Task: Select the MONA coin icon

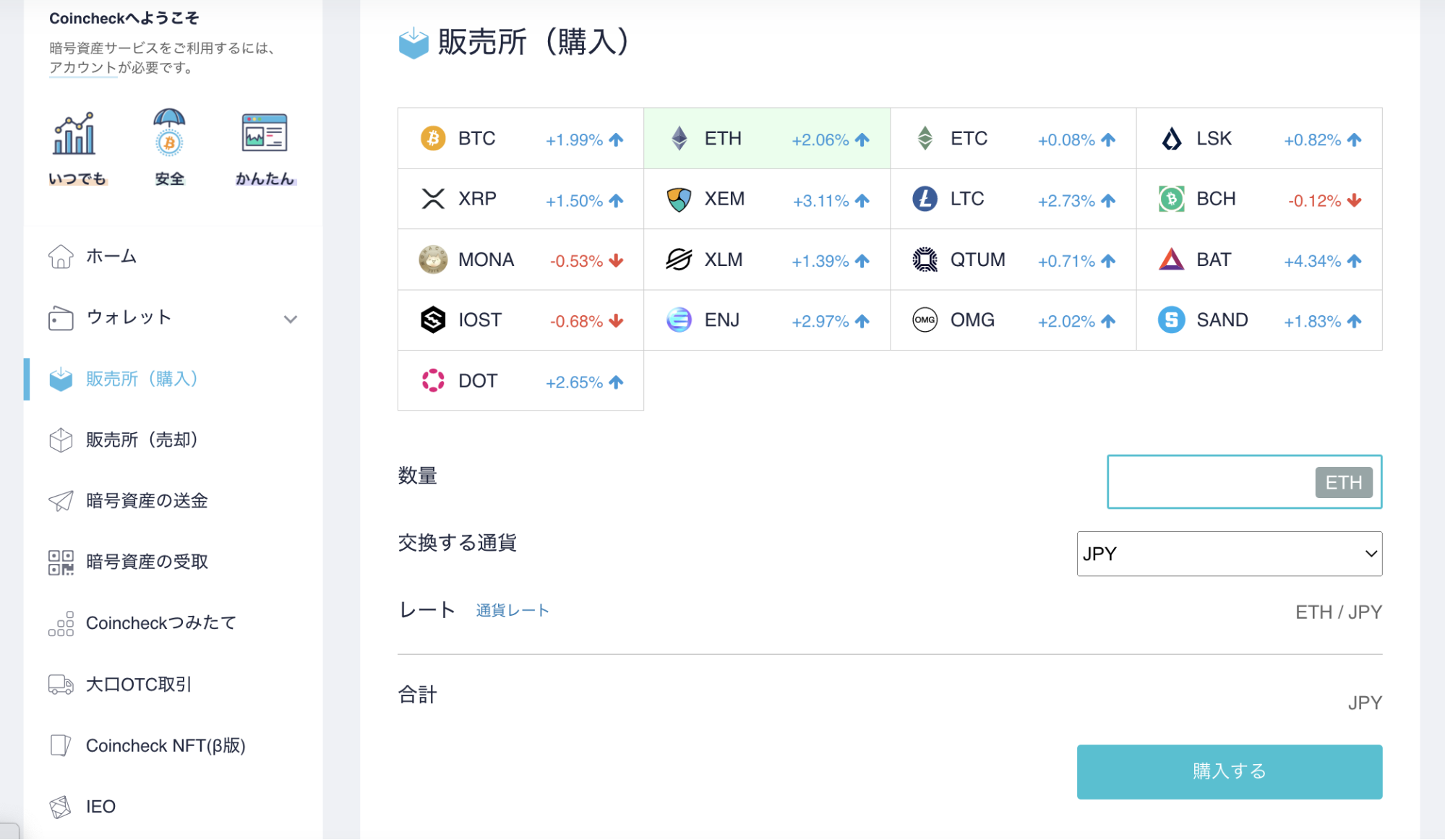Action: tap(432, 260)
